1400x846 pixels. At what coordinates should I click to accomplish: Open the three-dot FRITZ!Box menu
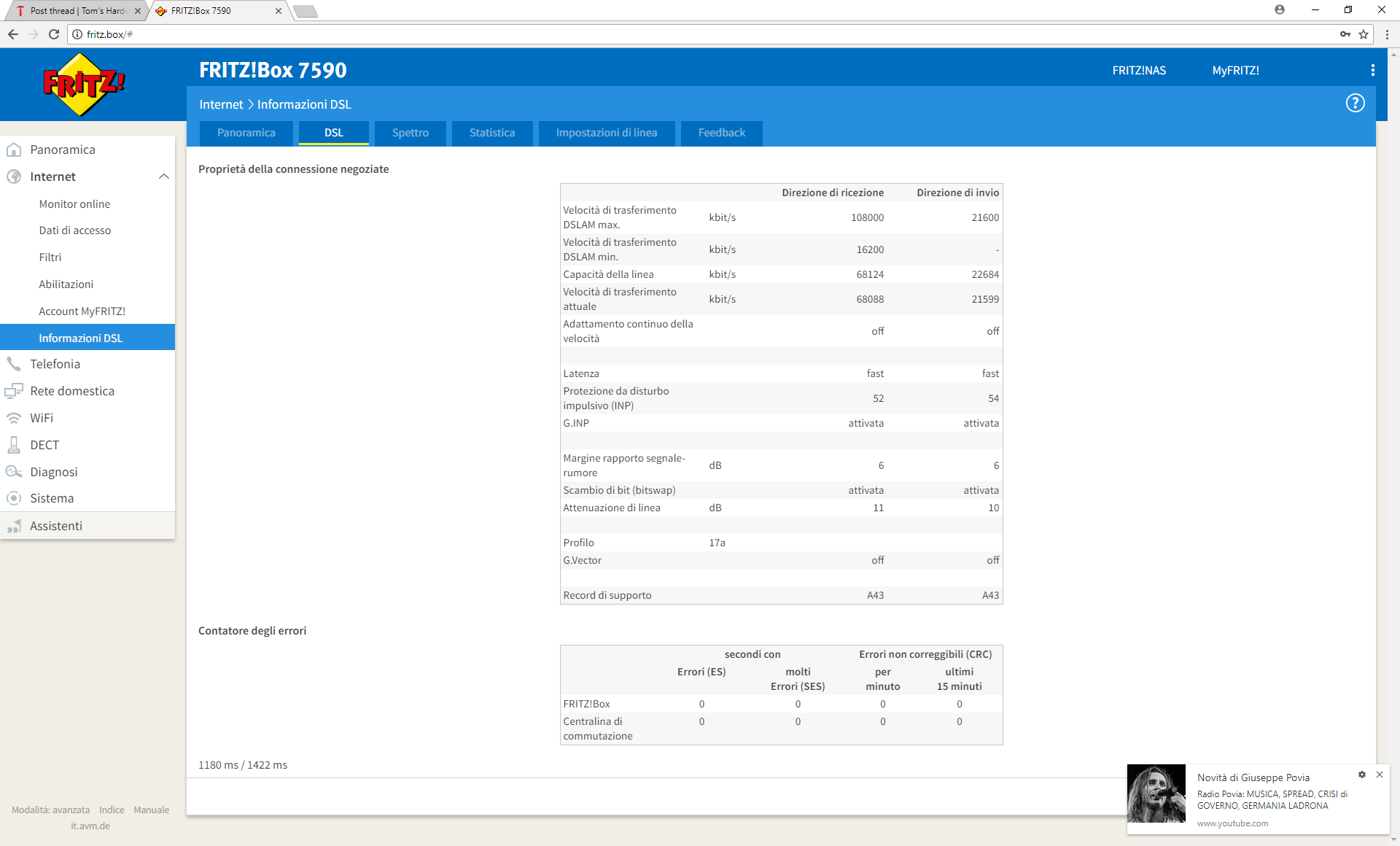(x=1372, y=70)
